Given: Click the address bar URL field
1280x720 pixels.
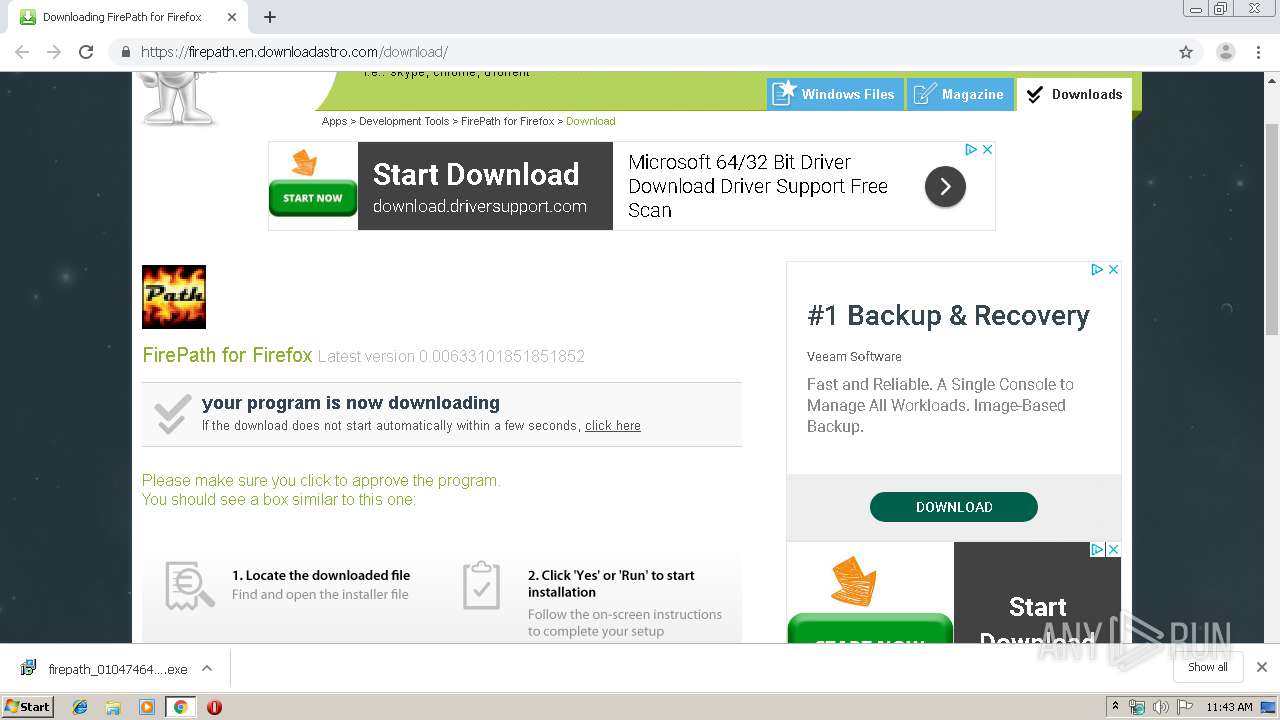Looking at the screenshot, I should click(640, 52).
